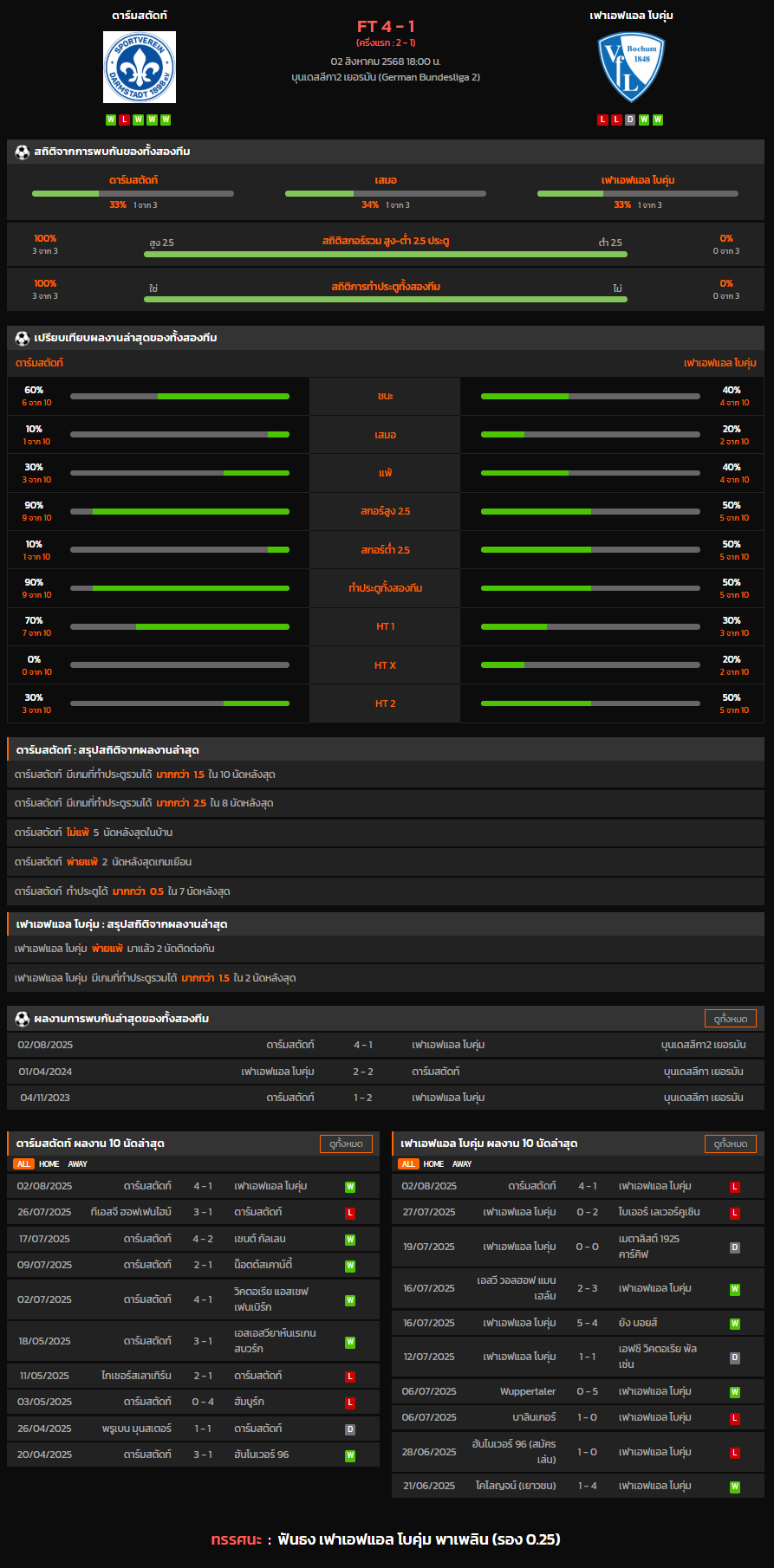Select ALL tab in Bochum results
The width and height of the screenshot is (774, 1568).
pos(408,1164)
